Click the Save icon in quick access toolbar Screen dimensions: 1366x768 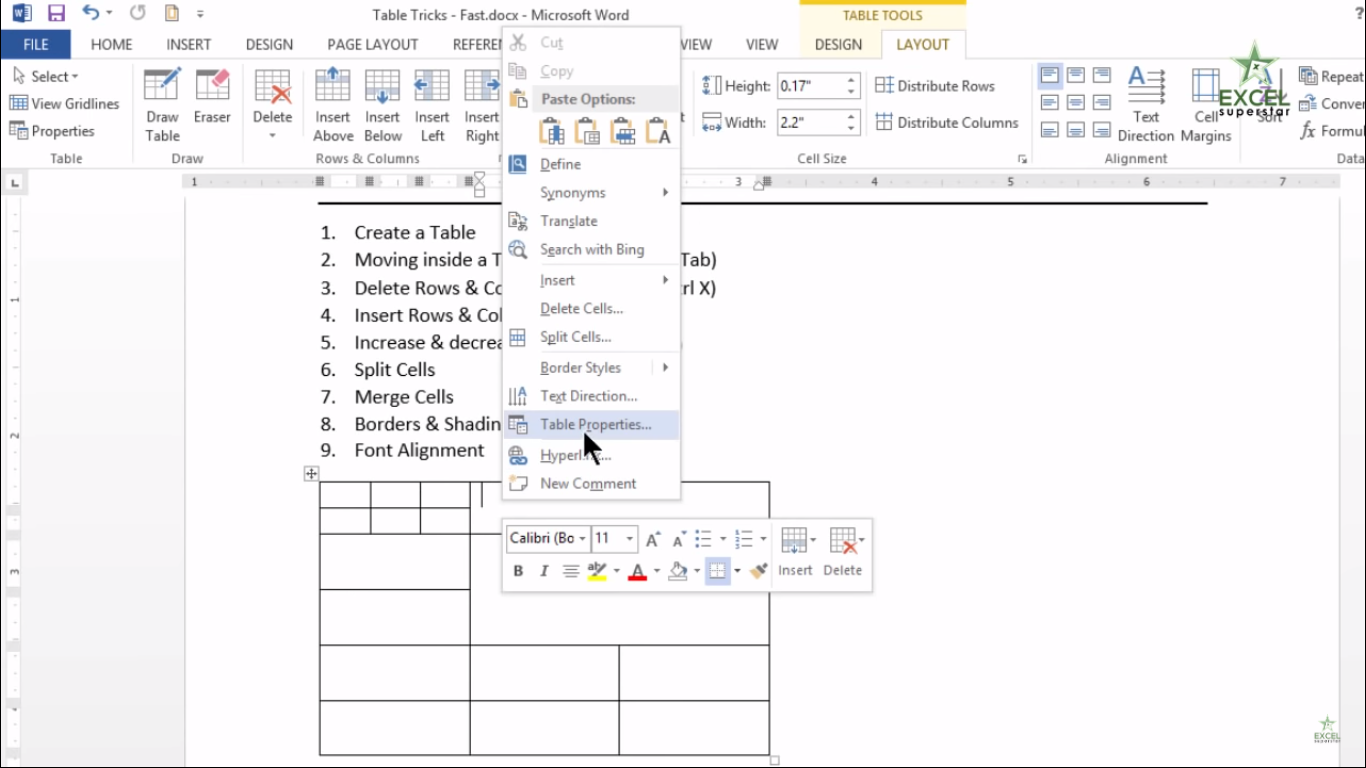pos(56,14)
